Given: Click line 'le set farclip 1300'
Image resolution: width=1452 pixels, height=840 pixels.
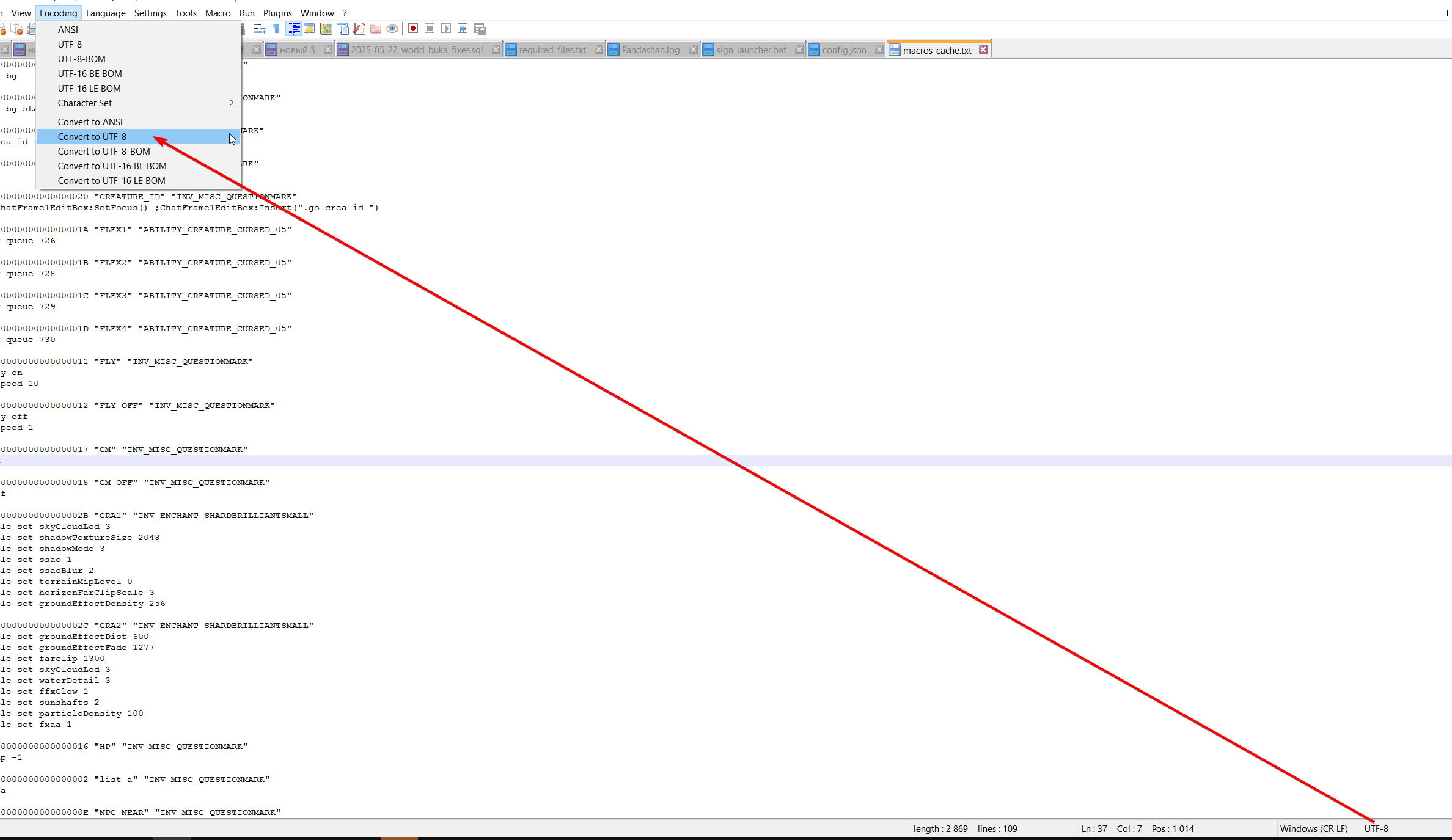Looking at the screenshot, I should click(53, 658).
